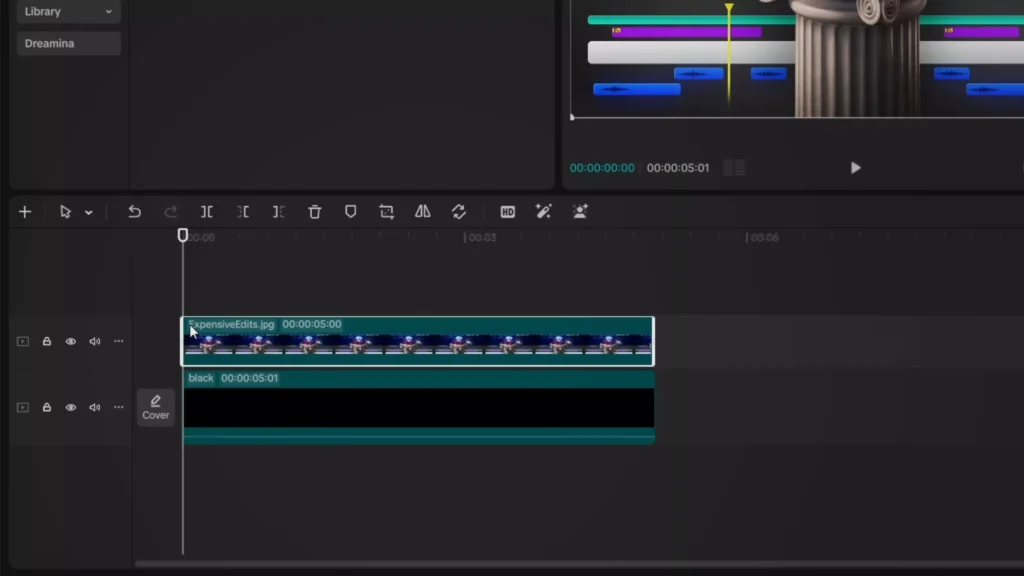Lock the ExpensiveEdits.jpg track
The height and width of the screenshot is (576, 1024).
(x=47, y=341)
